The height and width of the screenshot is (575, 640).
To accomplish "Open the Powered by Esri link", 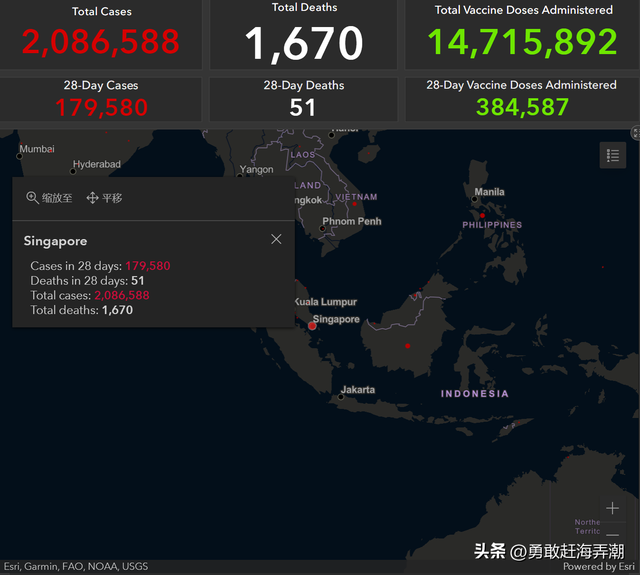I will pos(598,567).
